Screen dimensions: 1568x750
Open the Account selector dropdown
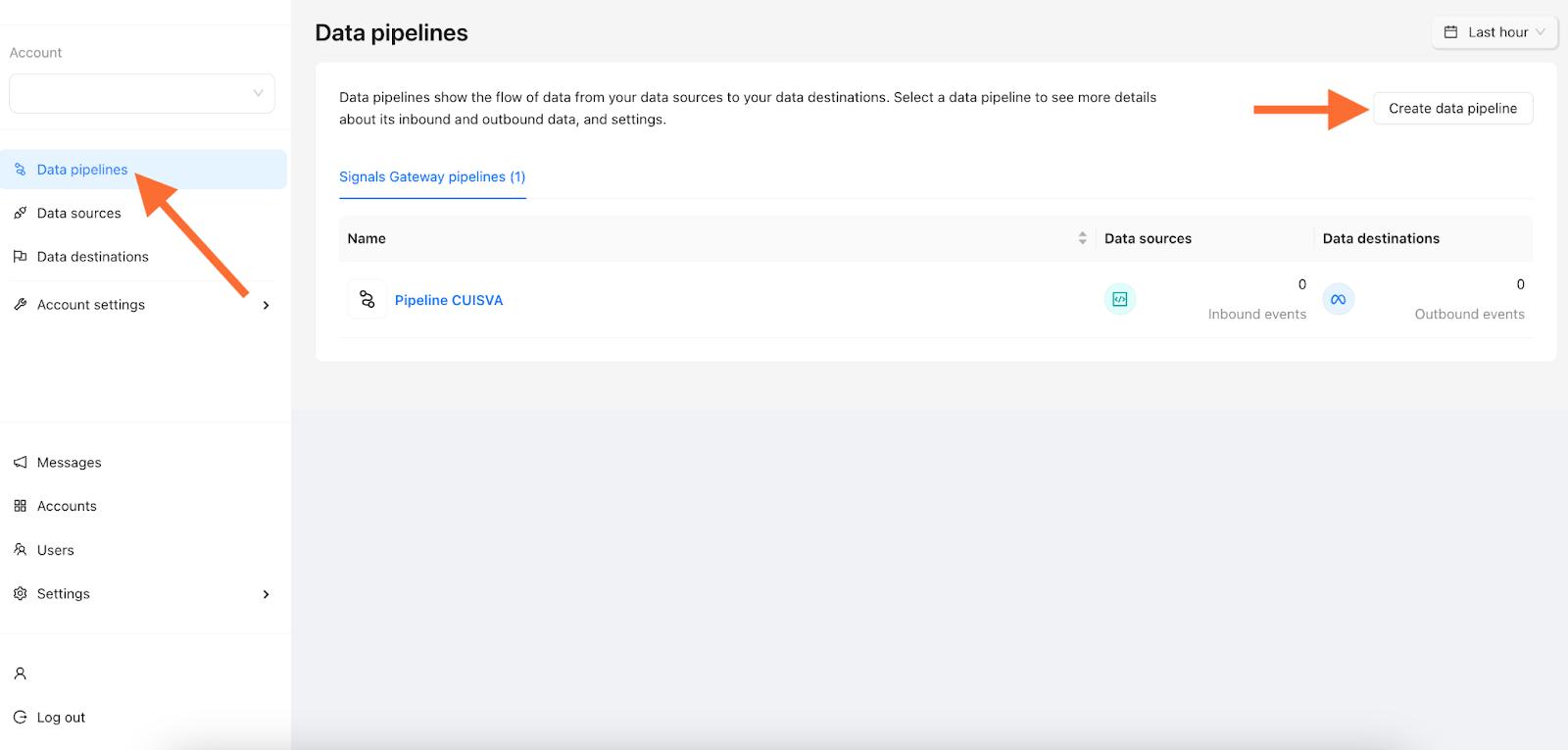142,93
